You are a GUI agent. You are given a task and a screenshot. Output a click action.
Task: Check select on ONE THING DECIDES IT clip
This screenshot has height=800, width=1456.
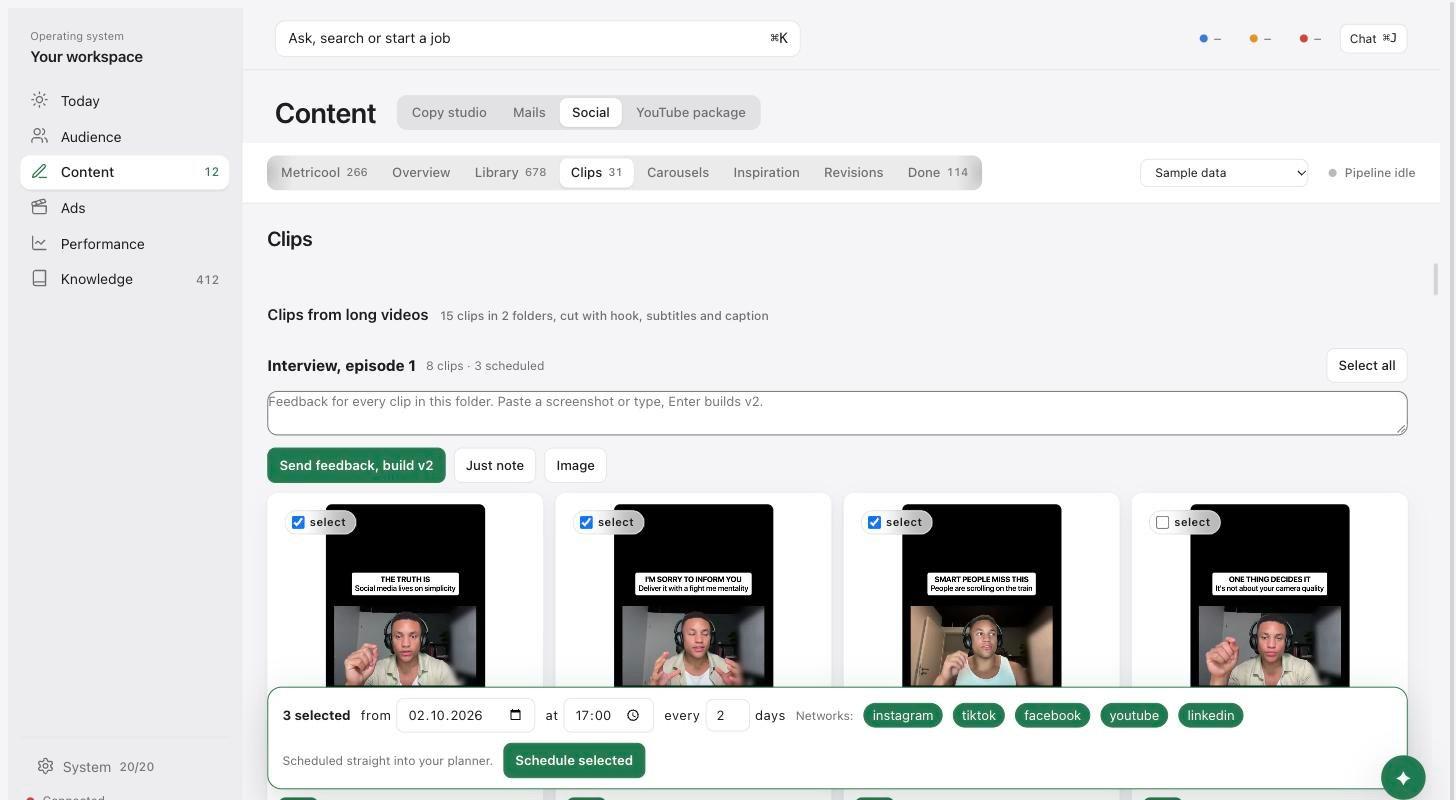1162,522
